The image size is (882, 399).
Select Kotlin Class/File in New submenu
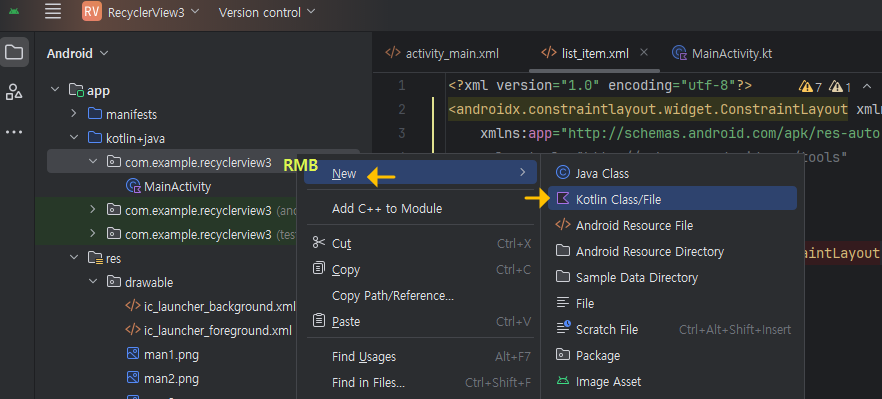672,199
